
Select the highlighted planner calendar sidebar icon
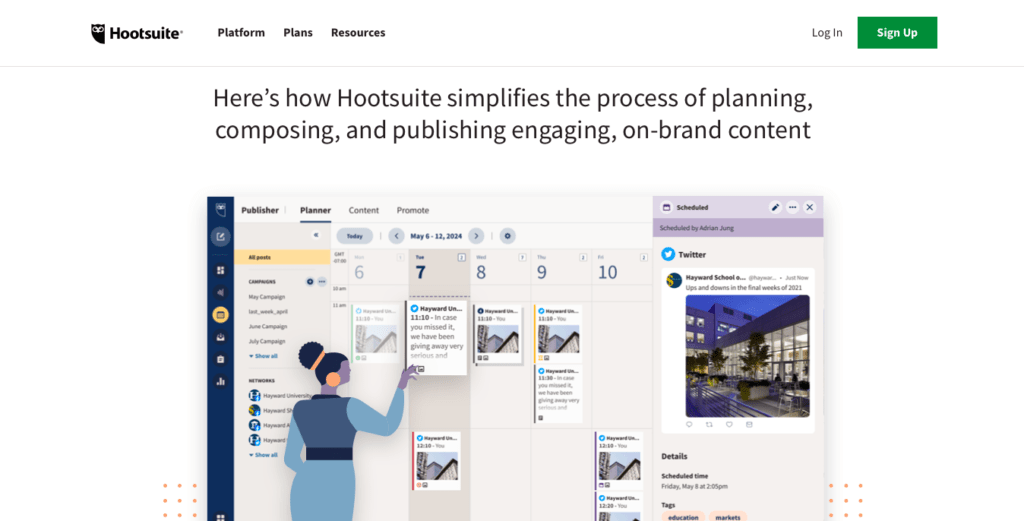pyautogui.click(x=221, y=315)
